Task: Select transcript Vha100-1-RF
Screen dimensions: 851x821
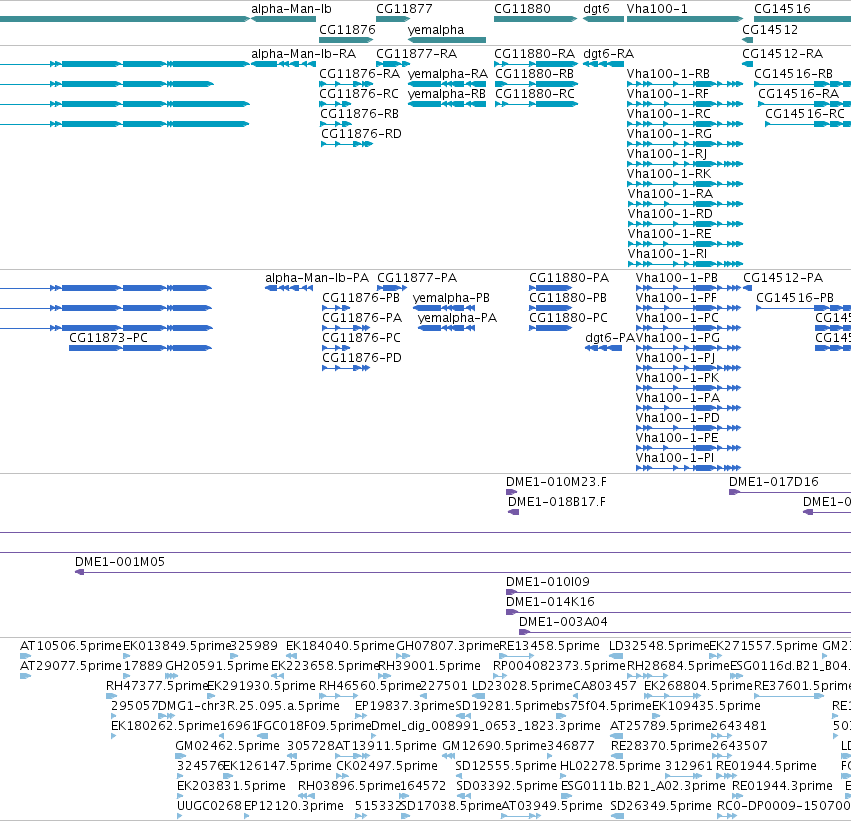Action: [x=668, y=94]
